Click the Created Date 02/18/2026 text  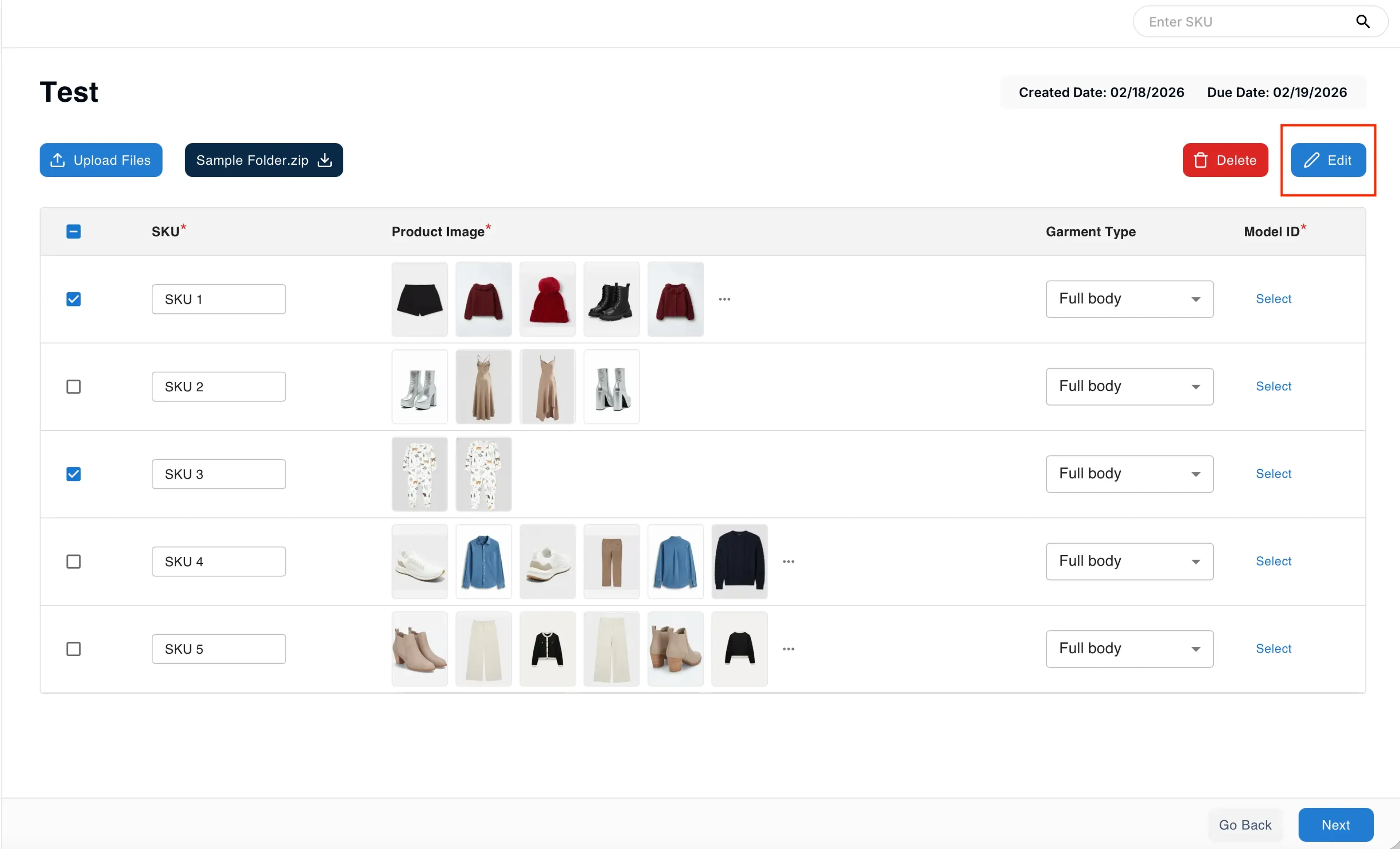[x=1101, y=93]
